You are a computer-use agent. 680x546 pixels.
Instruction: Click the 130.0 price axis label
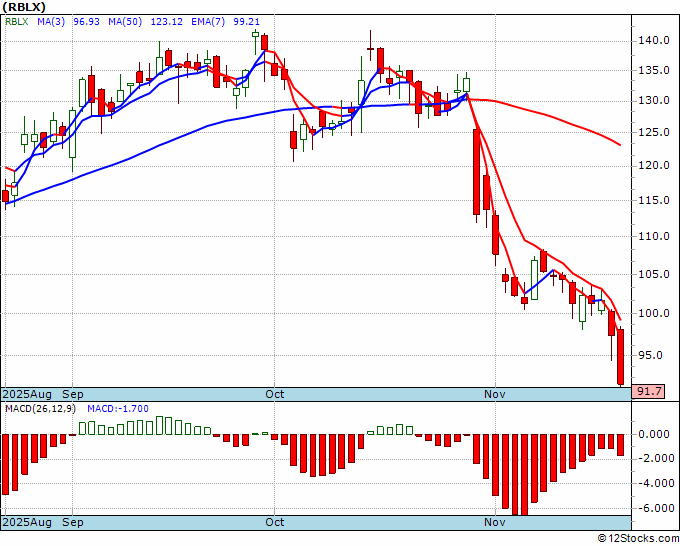coord(654,101)
